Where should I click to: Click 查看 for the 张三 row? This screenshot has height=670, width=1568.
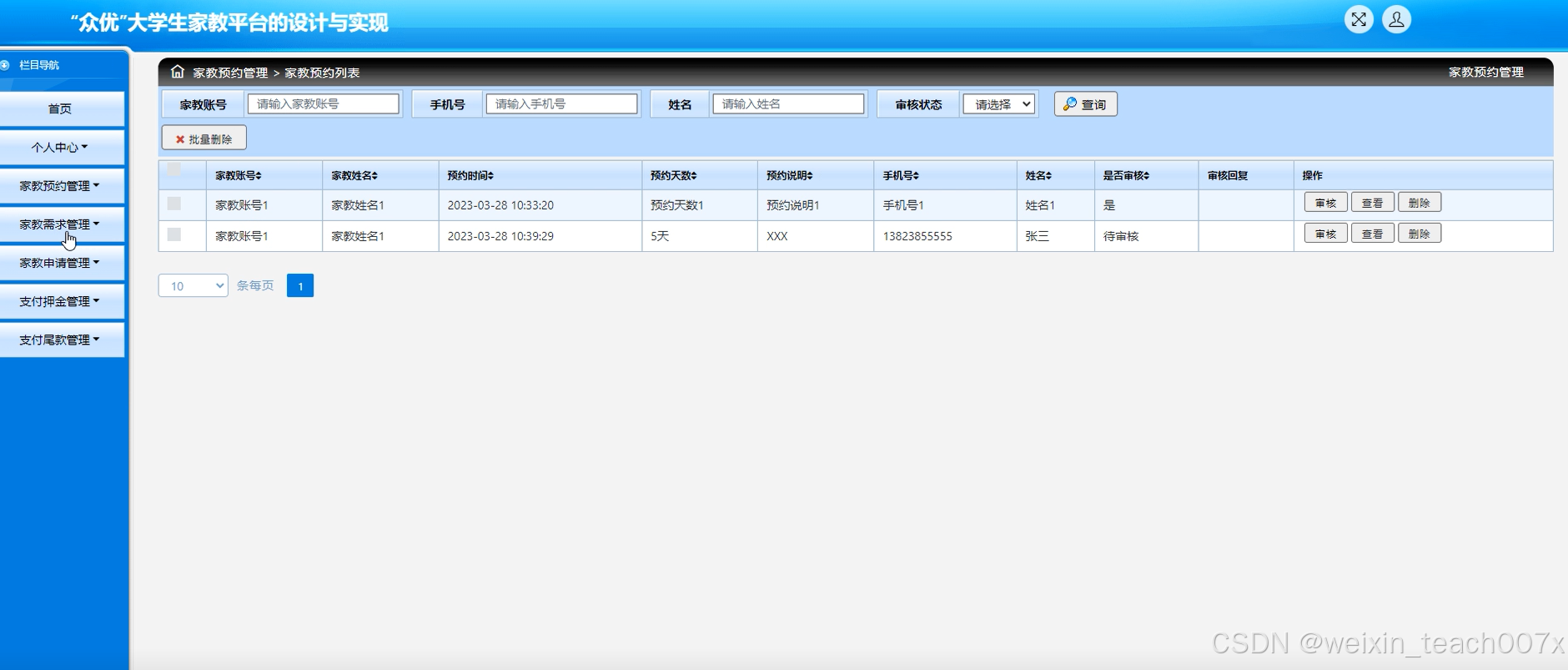tap(1372, 234)
